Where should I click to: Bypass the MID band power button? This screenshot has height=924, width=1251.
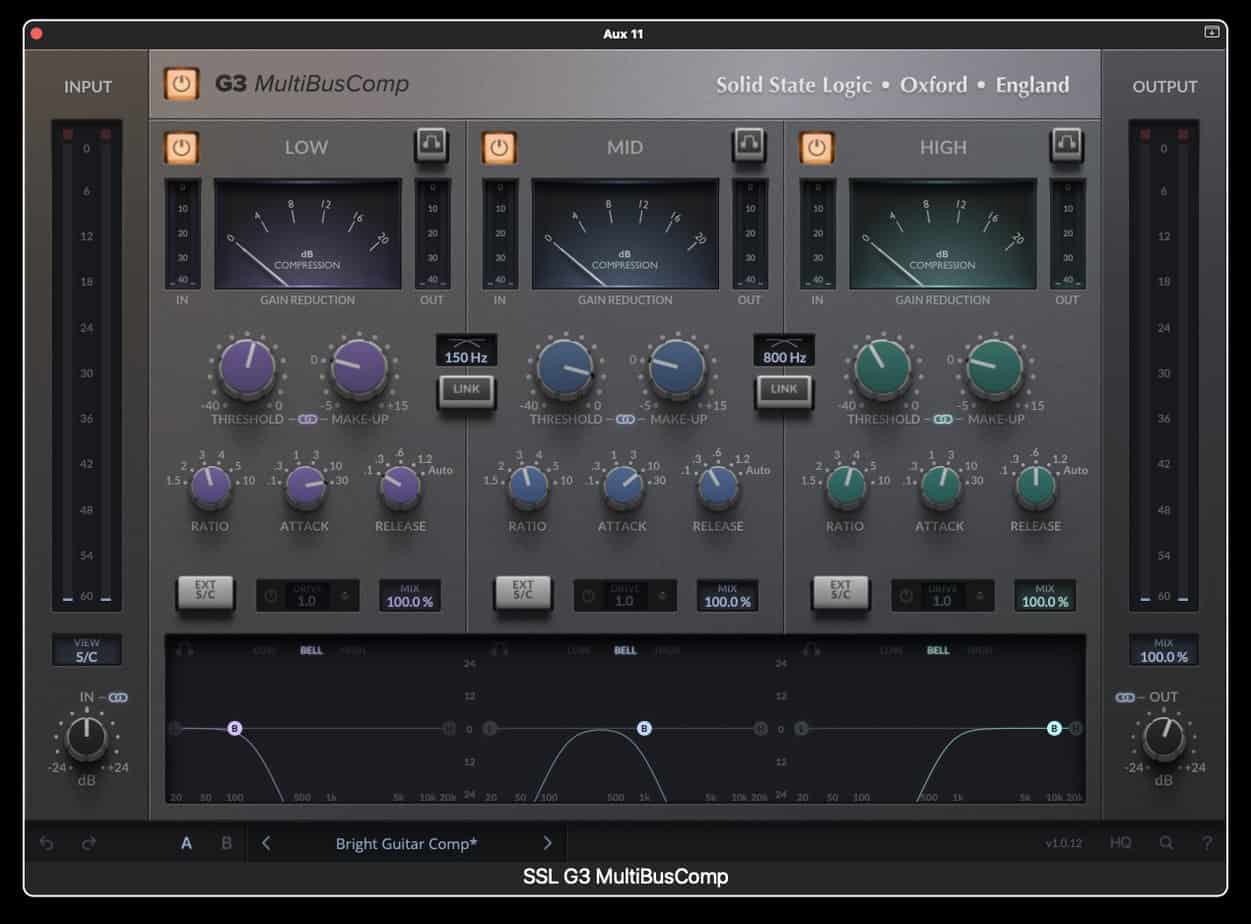(499, 148)
